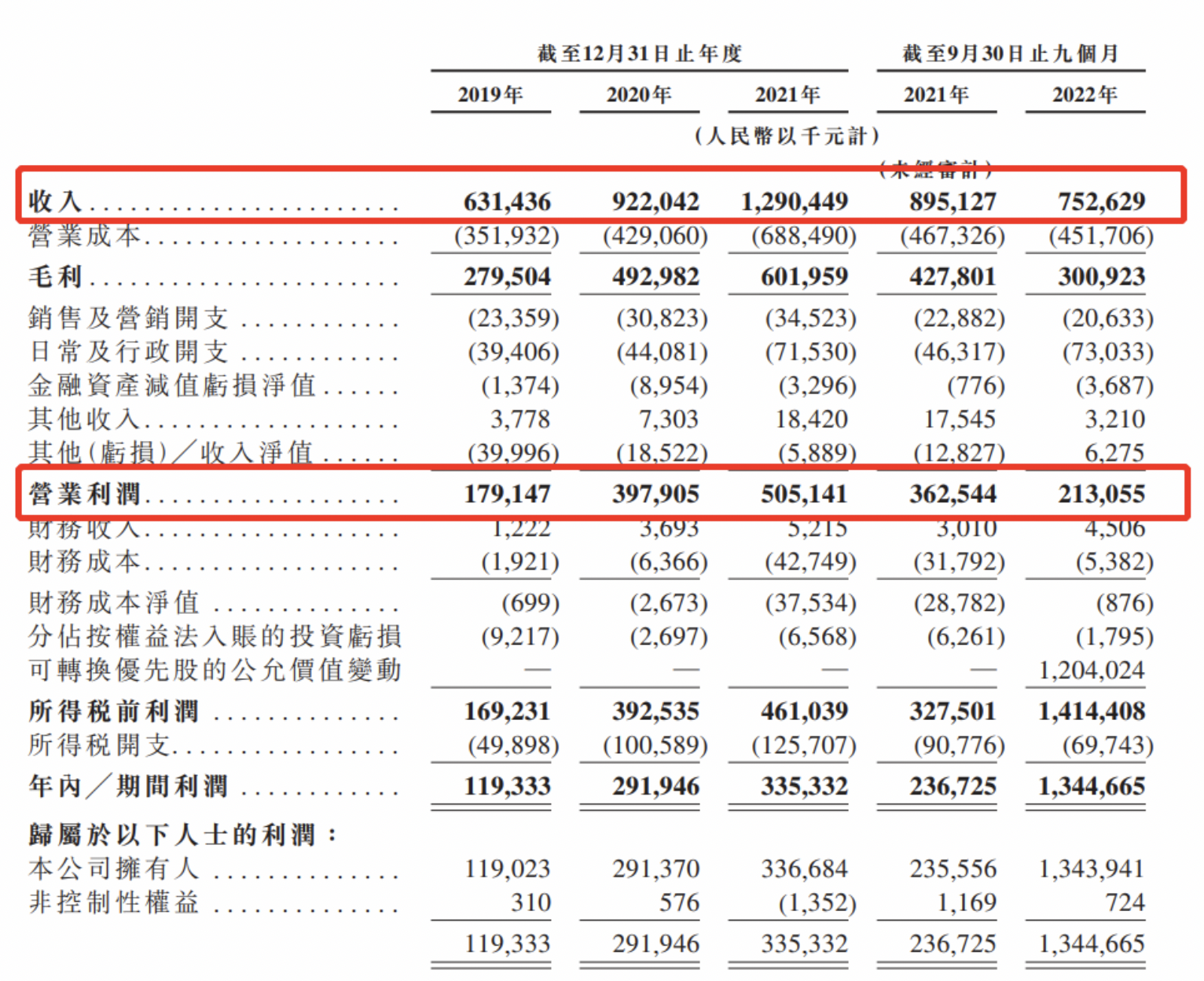1204x981 pixels.
Task: Click the 所得稅前利潤 row label
Action: click(114, 711)
